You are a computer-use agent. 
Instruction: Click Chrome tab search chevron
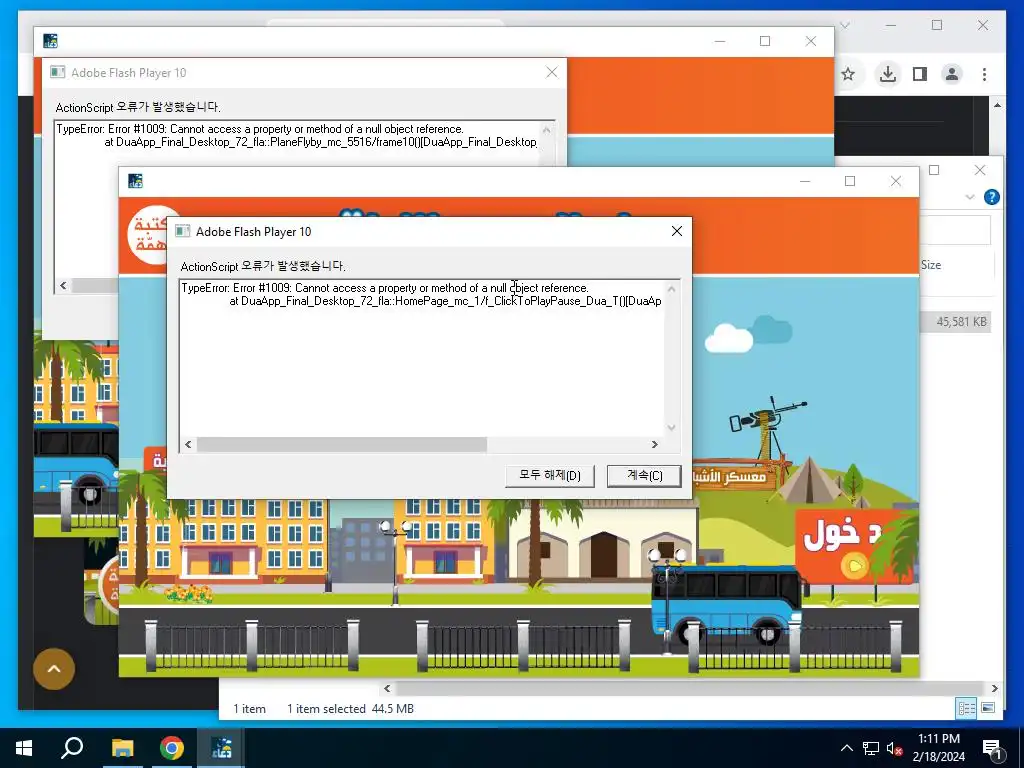(844, 25)
